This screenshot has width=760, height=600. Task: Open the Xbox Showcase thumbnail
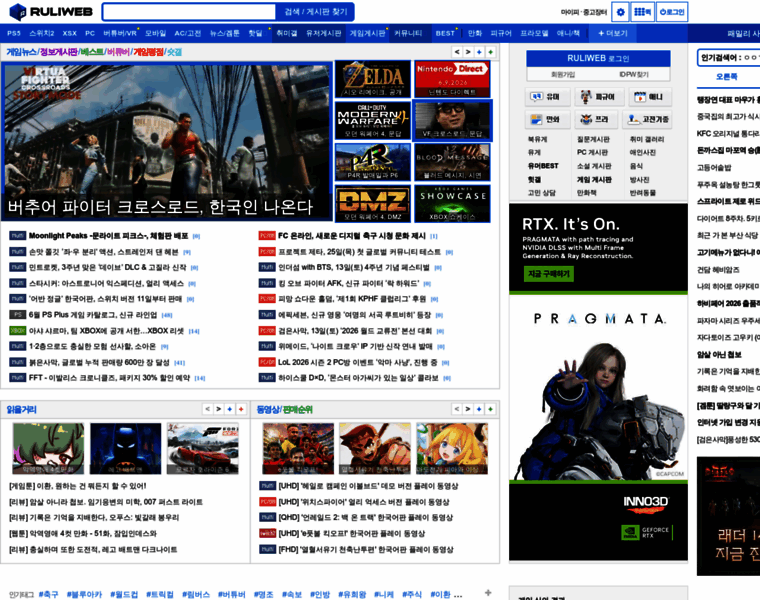[x=452, y=203]
